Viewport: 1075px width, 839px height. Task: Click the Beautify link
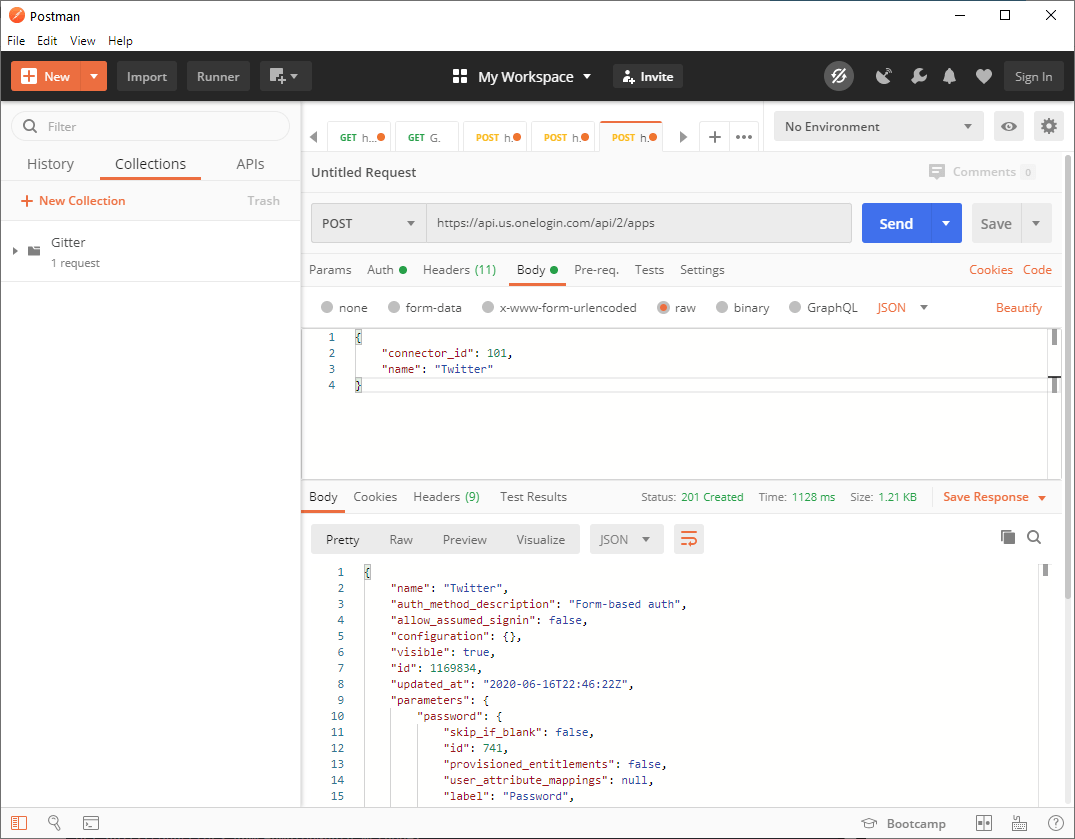click(x=1019, y=307)
